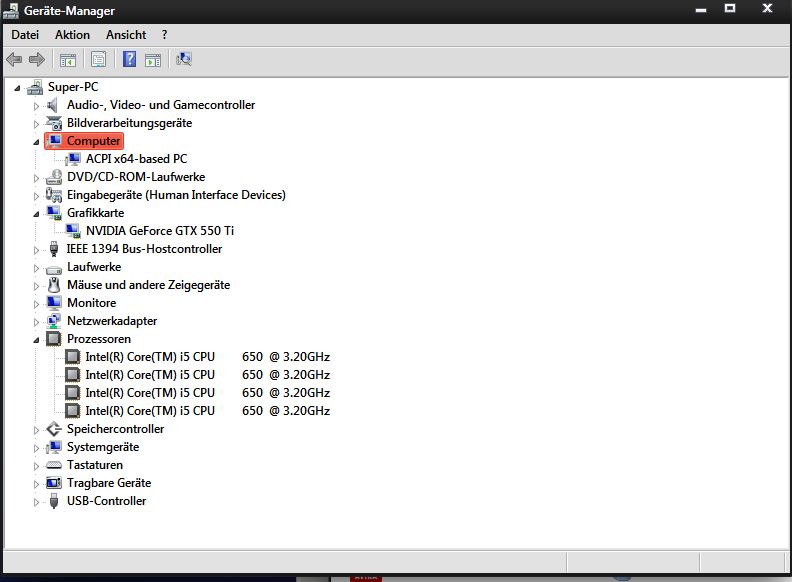Click the Back arrow toolbar button
The height and width of the screenshot is (582, 792).
point(15,59)
